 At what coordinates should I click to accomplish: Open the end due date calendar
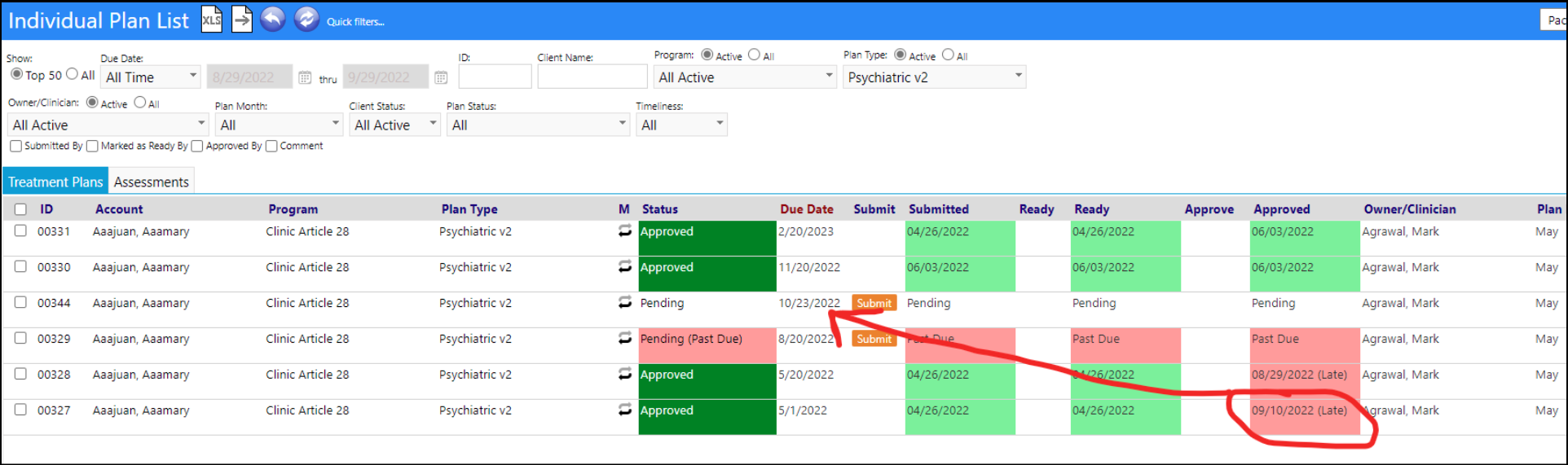(441, 77)
